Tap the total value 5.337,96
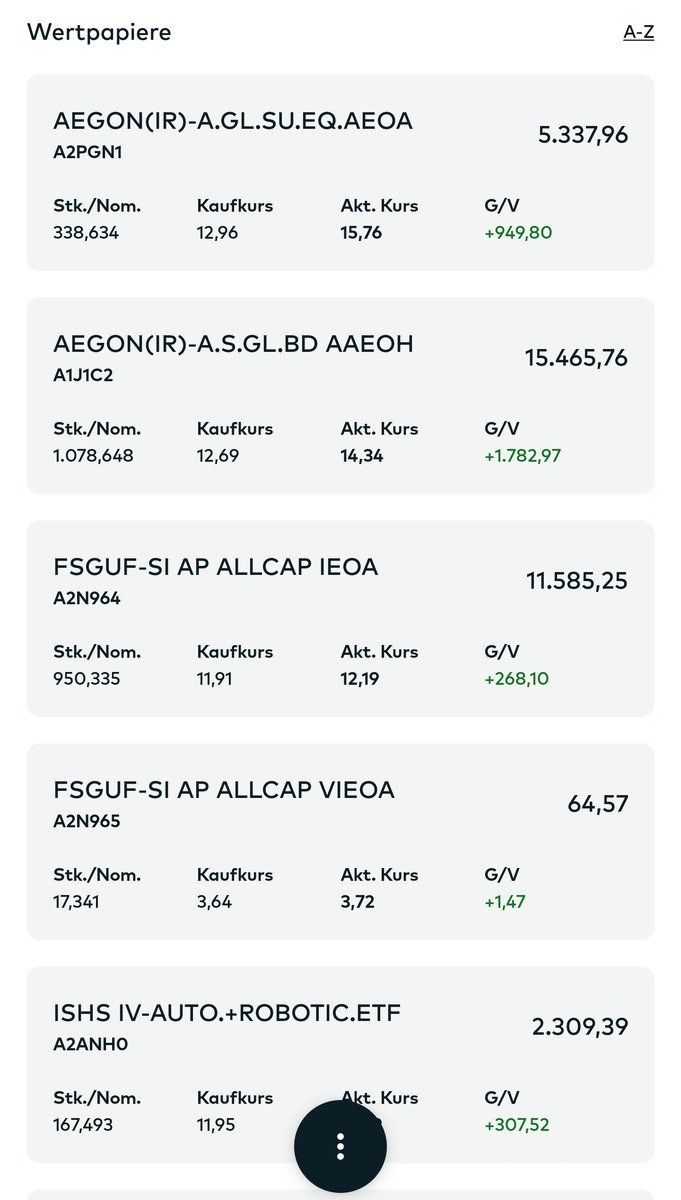This screenshot has width=681, height=1200. (x=583, y=135)
